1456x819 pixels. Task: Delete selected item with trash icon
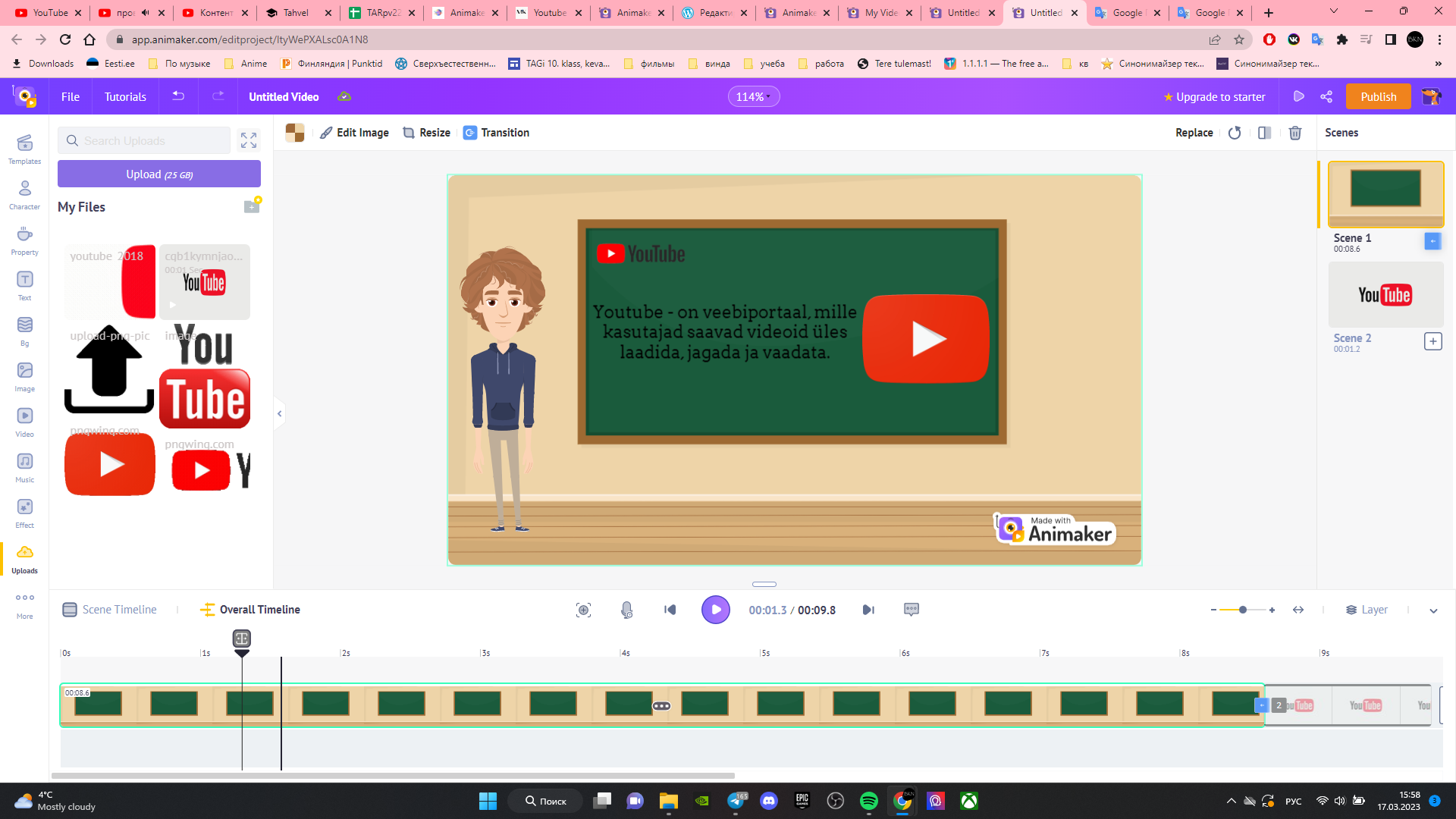(x=1295, y=133)
